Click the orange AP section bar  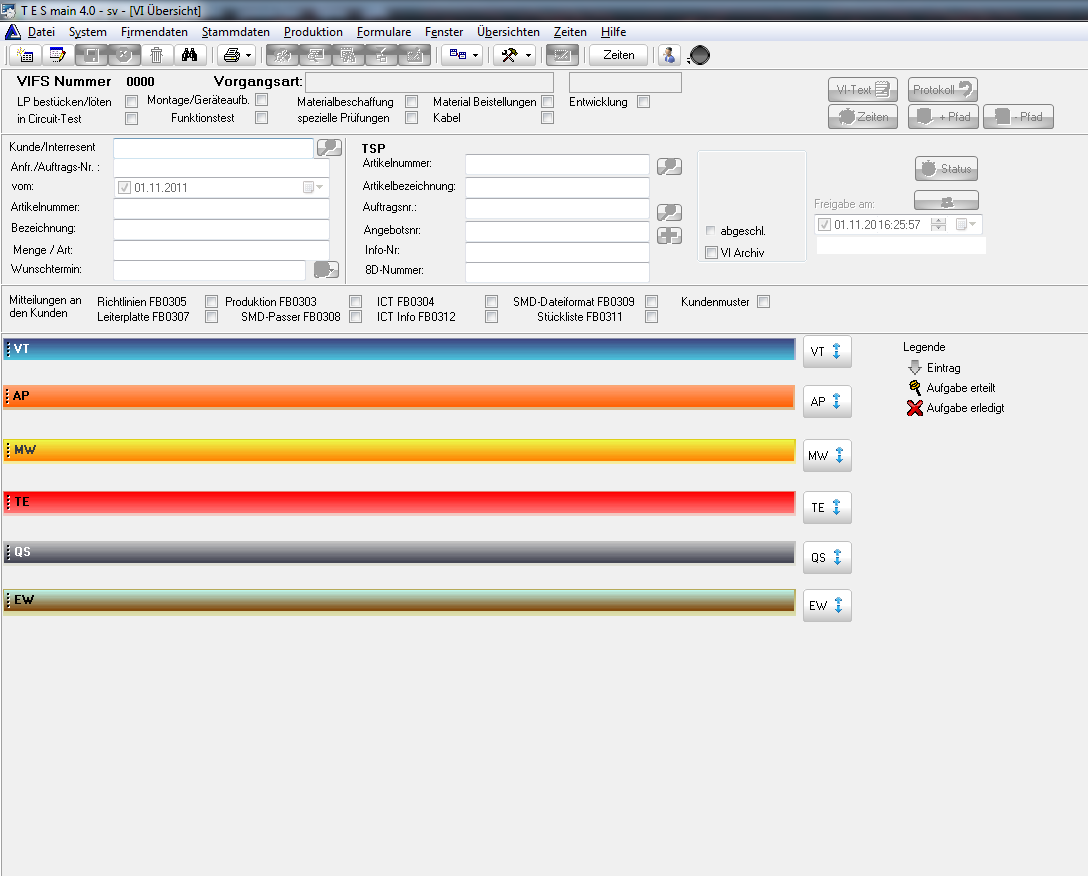[399, 397]
